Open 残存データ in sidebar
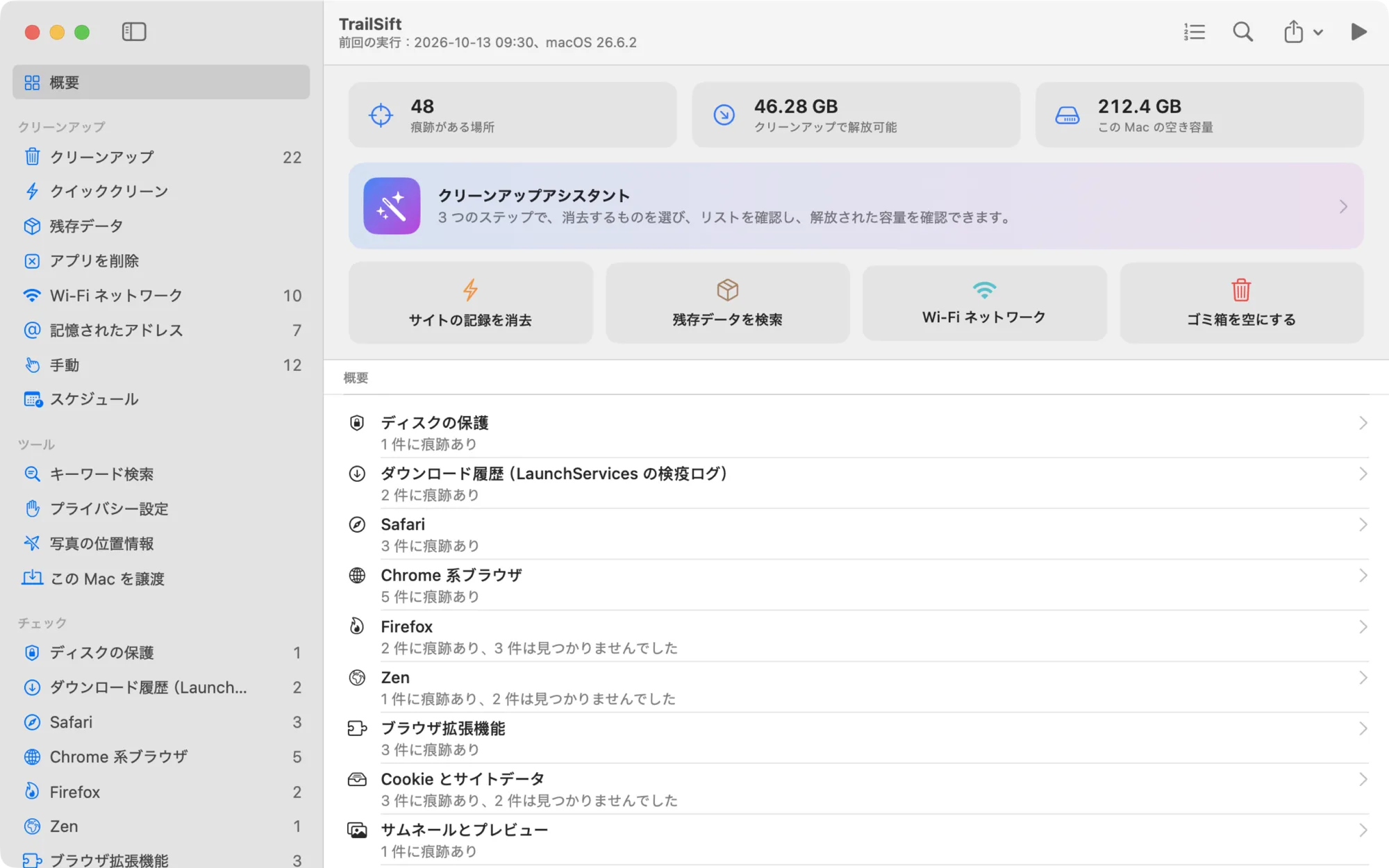 (161, 226)
